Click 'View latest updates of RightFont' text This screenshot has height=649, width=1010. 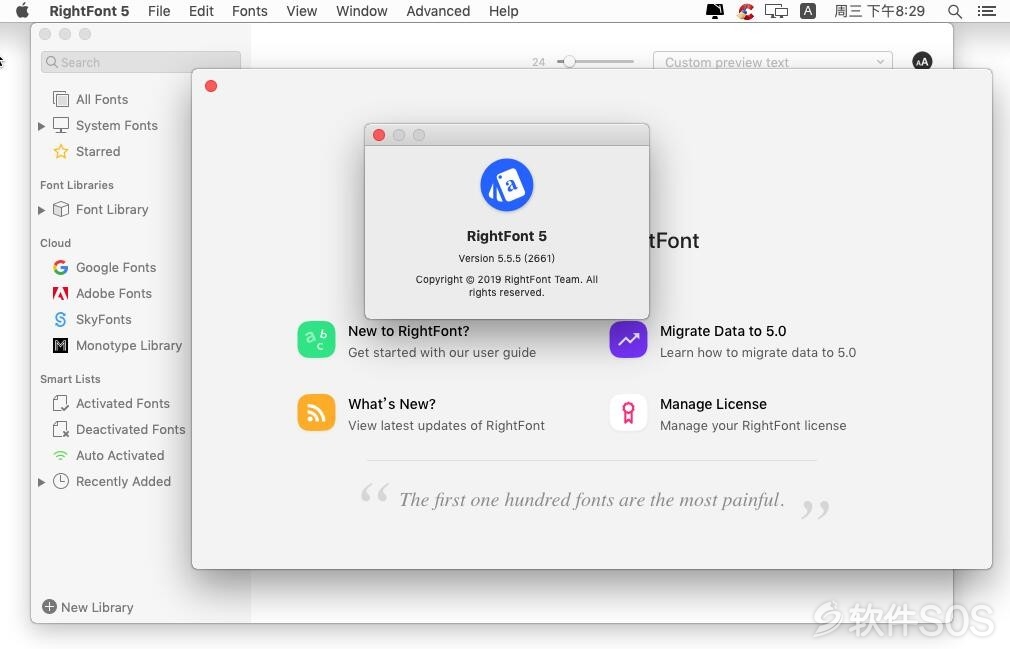tap(446, 426)
